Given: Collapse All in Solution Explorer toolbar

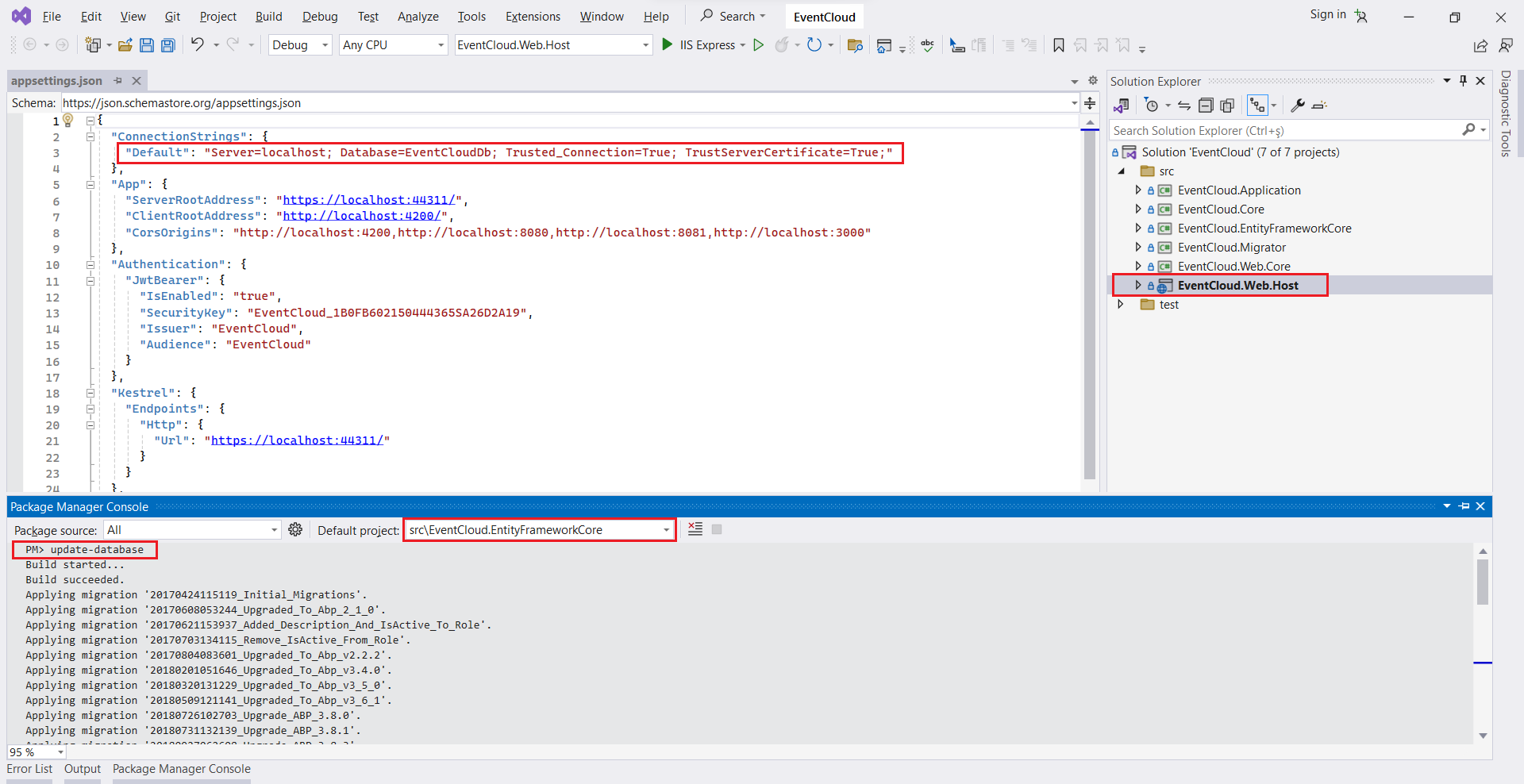Looking at the screenshot, I should [1206, 106].
